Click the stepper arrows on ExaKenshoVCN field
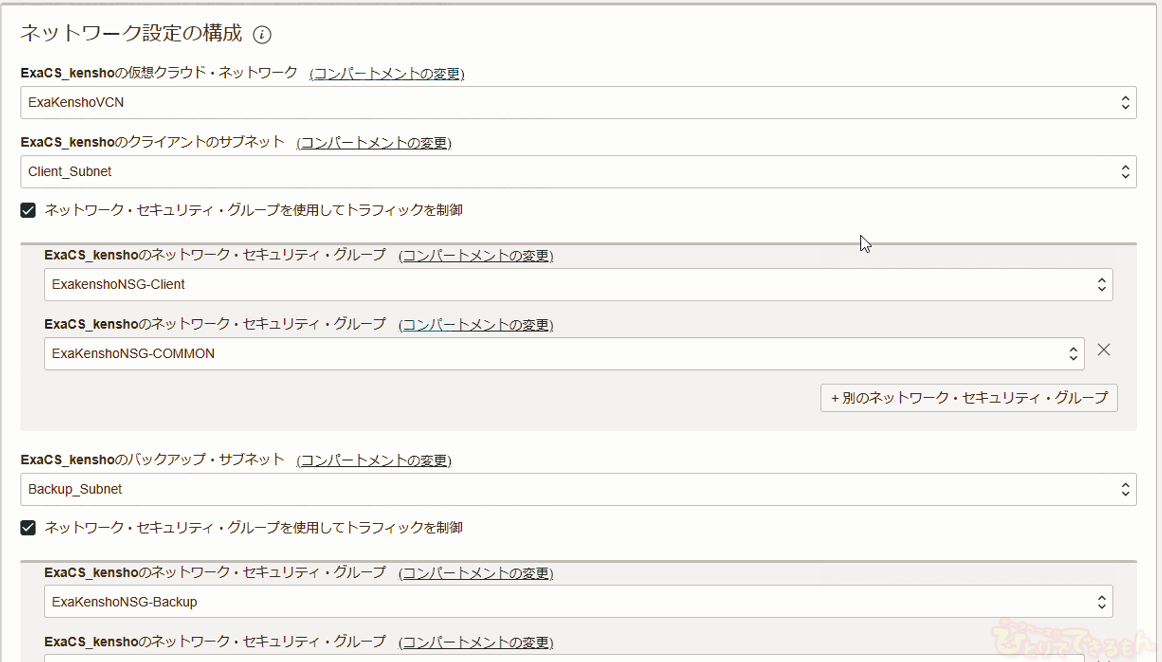The height and width of the screenshot is (662, 1162). click(1125, 102)
